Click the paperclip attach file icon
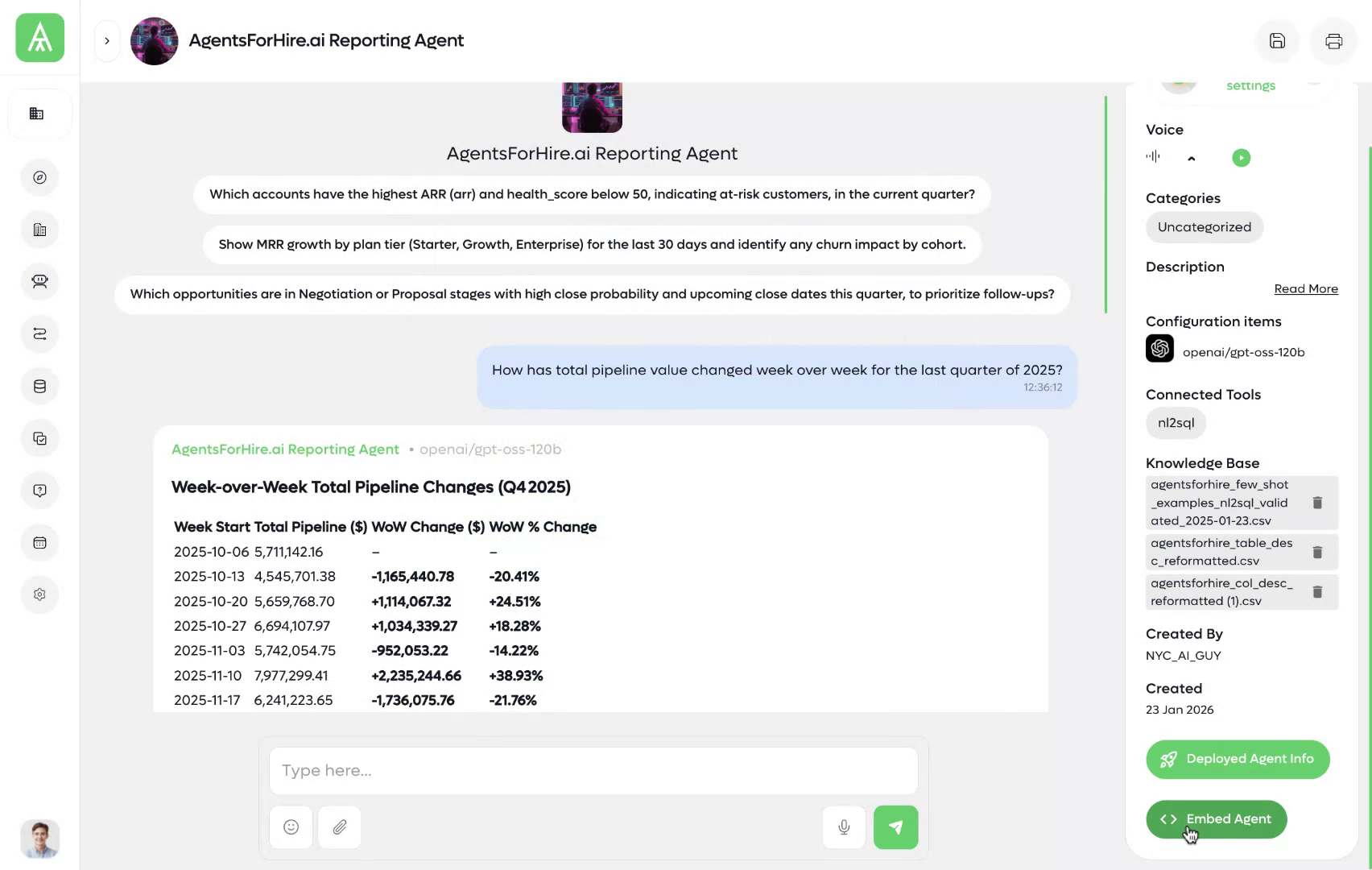 [340, 827]
